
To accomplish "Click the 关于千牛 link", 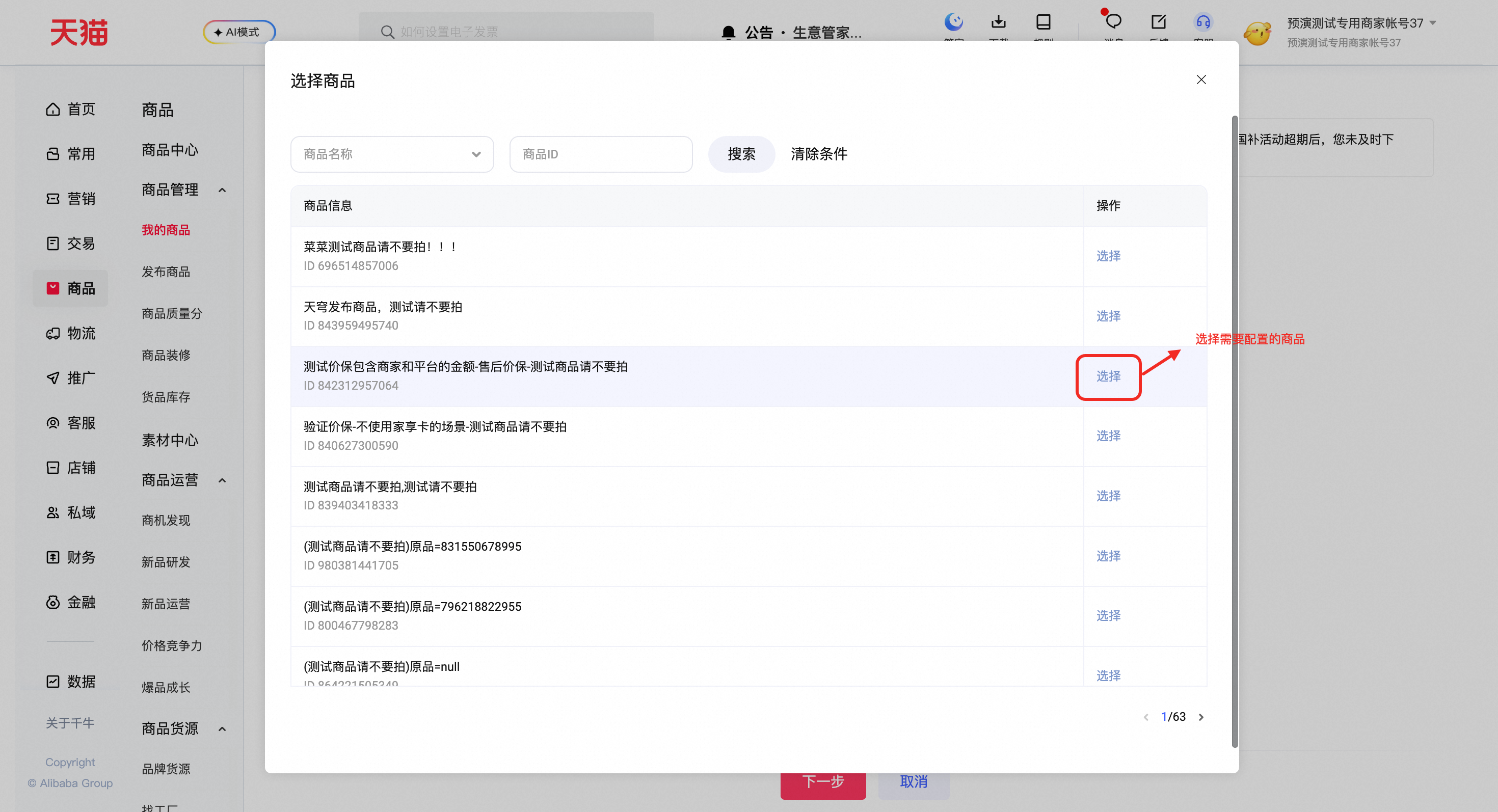I will pos(70,723).
